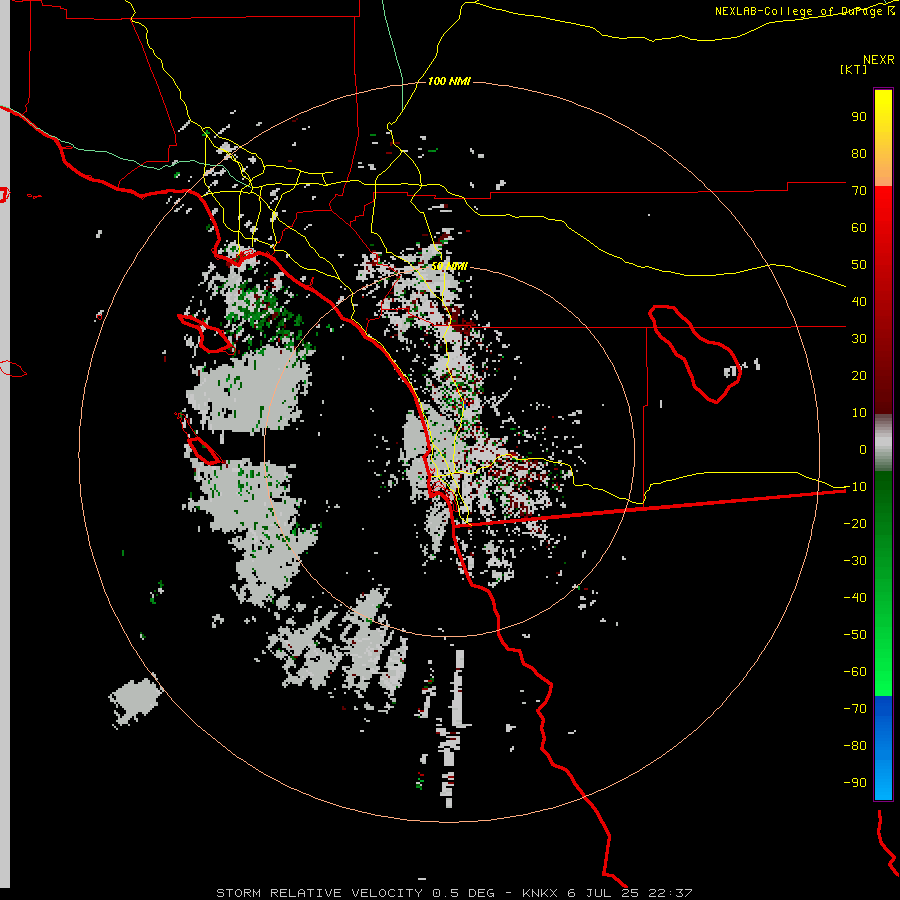Select the -80 value on velocity scale

click(855, 746)
